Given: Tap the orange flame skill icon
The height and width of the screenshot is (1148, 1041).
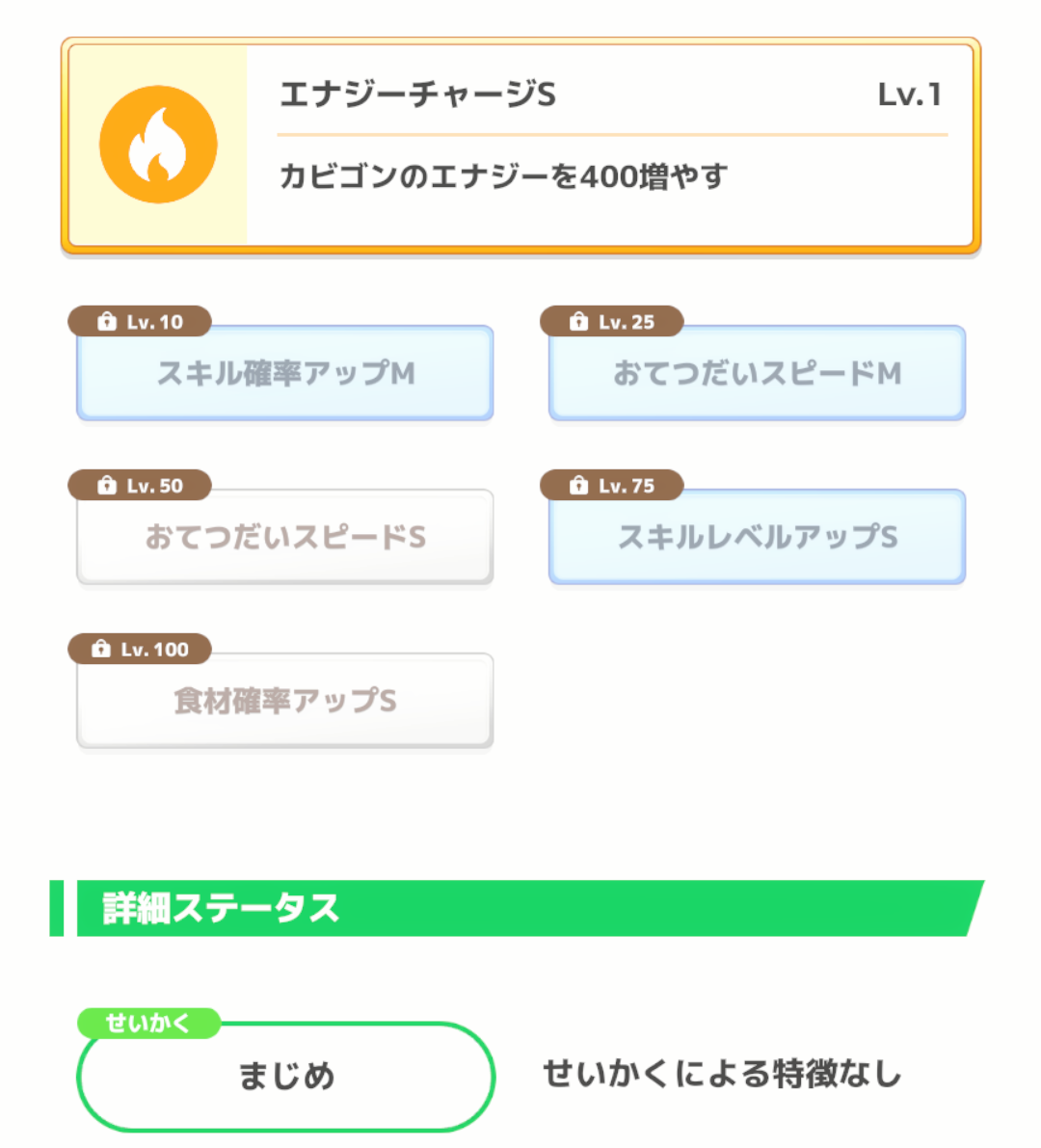Looking at the screenshot, I should click(x=158, y=145).
